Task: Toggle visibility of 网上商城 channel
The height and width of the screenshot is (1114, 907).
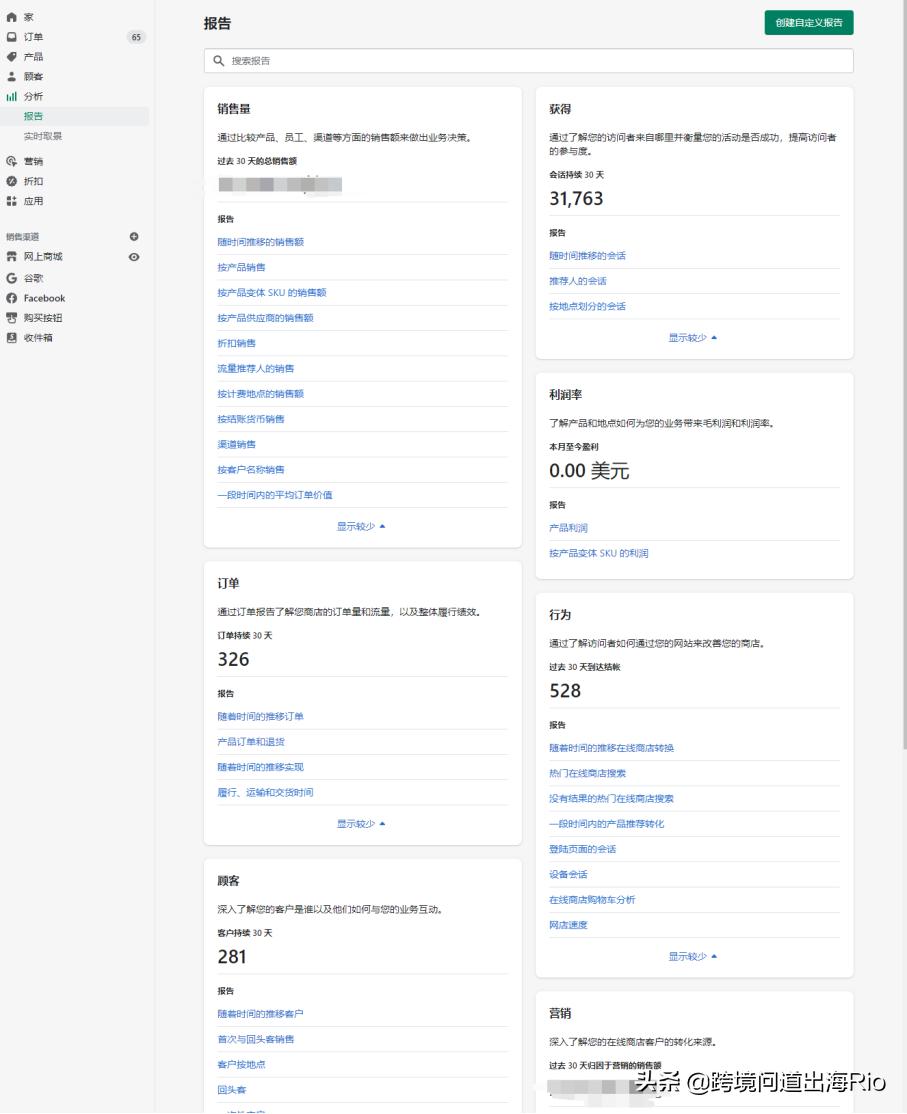Action: point(133,257)
